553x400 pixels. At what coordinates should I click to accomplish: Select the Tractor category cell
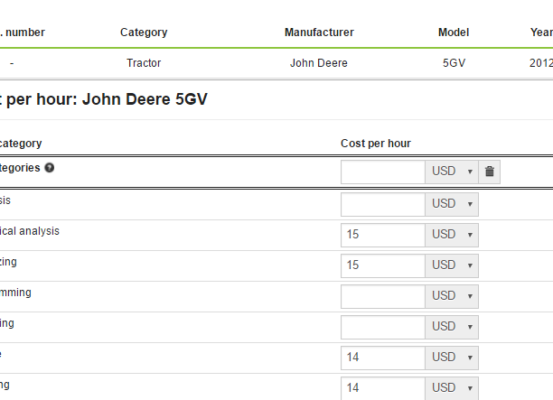click(x=144, y=63)
